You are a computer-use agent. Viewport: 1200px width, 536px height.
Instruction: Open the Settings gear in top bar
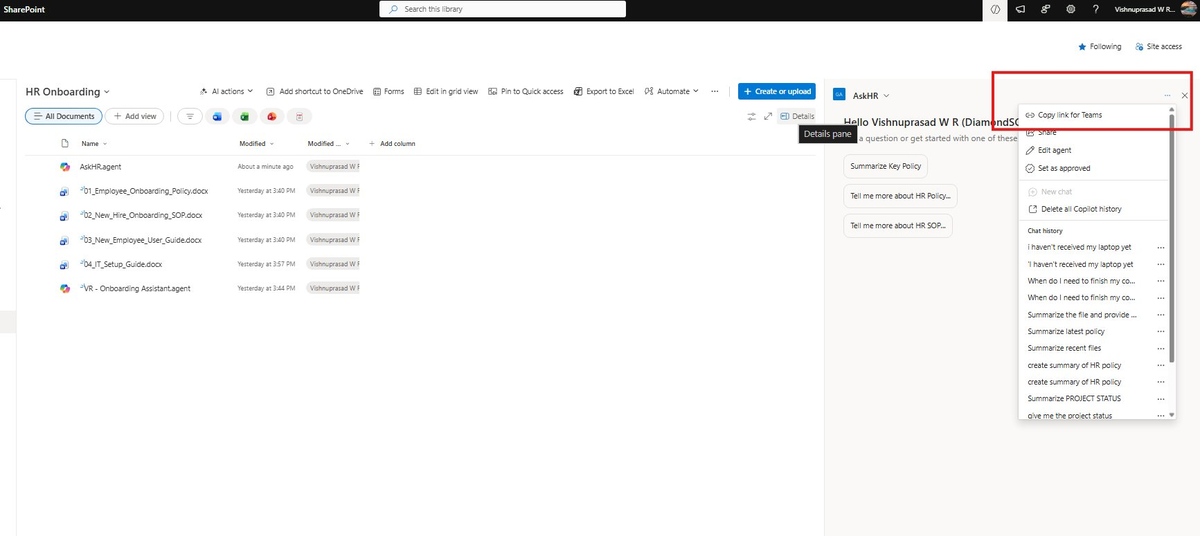point(1071,9)
